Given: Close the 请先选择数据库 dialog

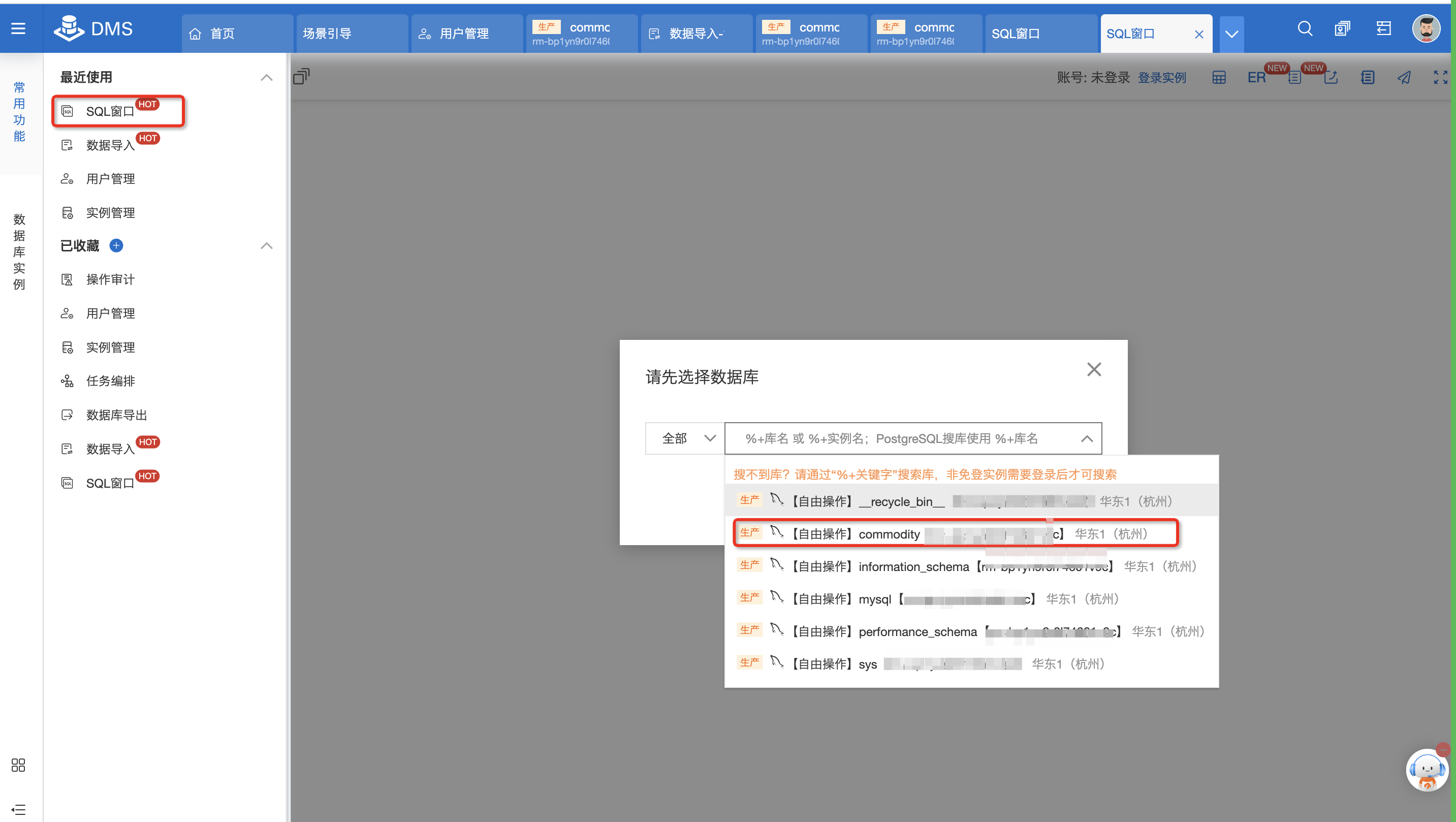Looking at the screenshot, I should (1094, 369).
